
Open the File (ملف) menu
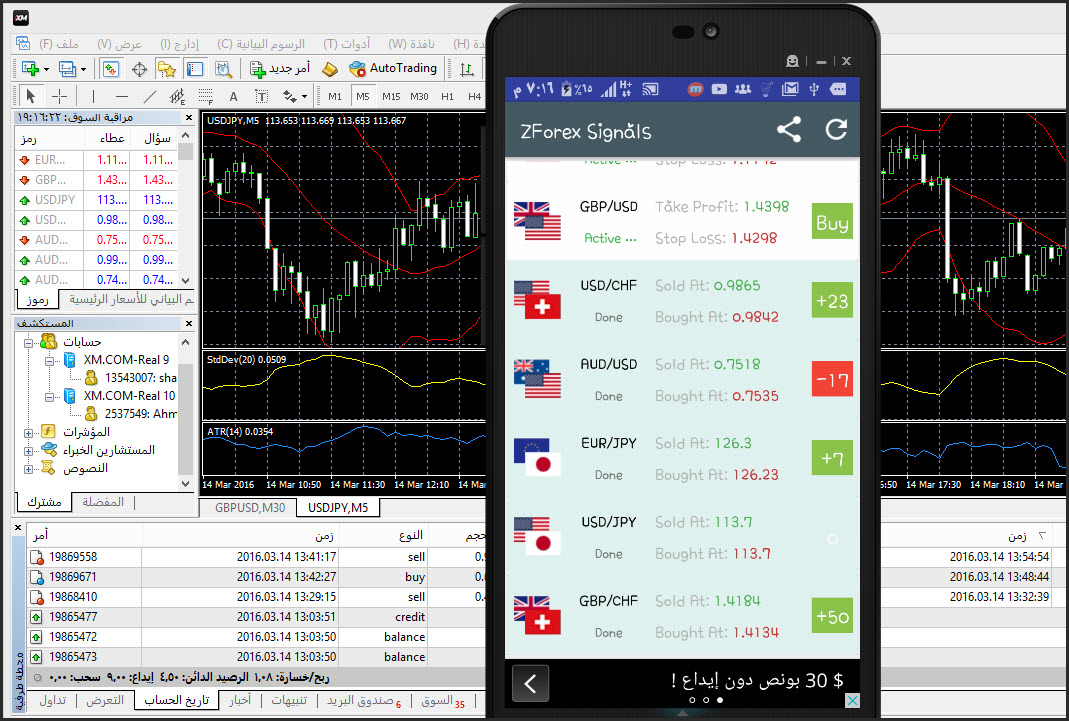tap(59, 44)
